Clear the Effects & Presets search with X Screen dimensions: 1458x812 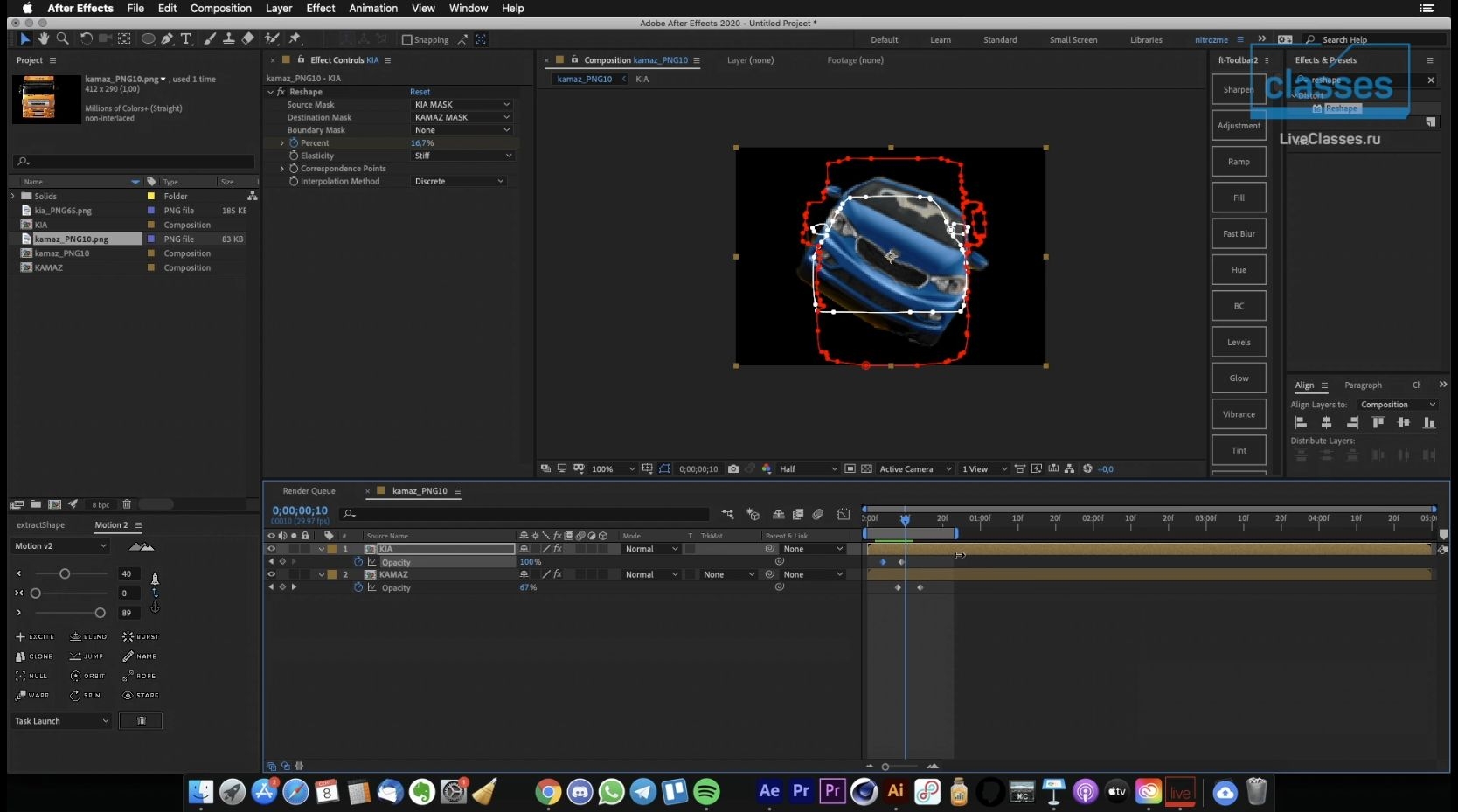[1431, 80]
